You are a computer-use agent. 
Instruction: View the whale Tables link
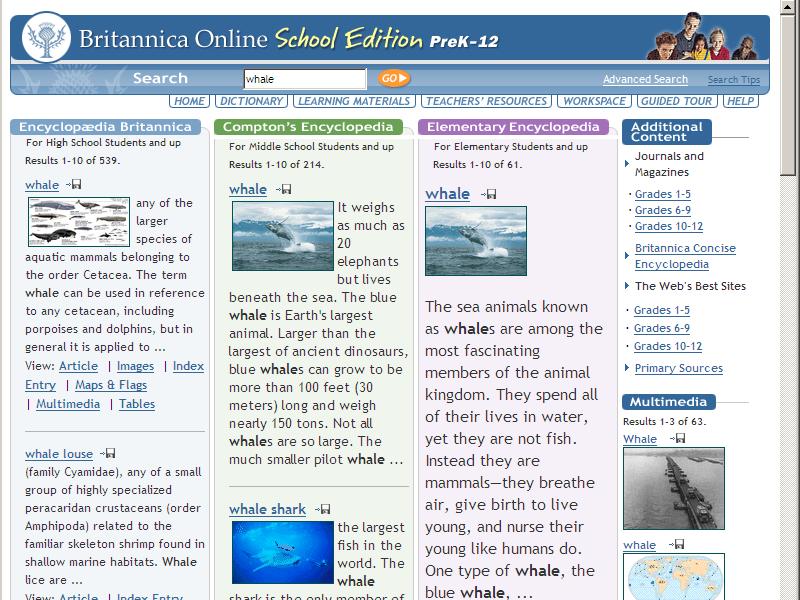[137, 404]
